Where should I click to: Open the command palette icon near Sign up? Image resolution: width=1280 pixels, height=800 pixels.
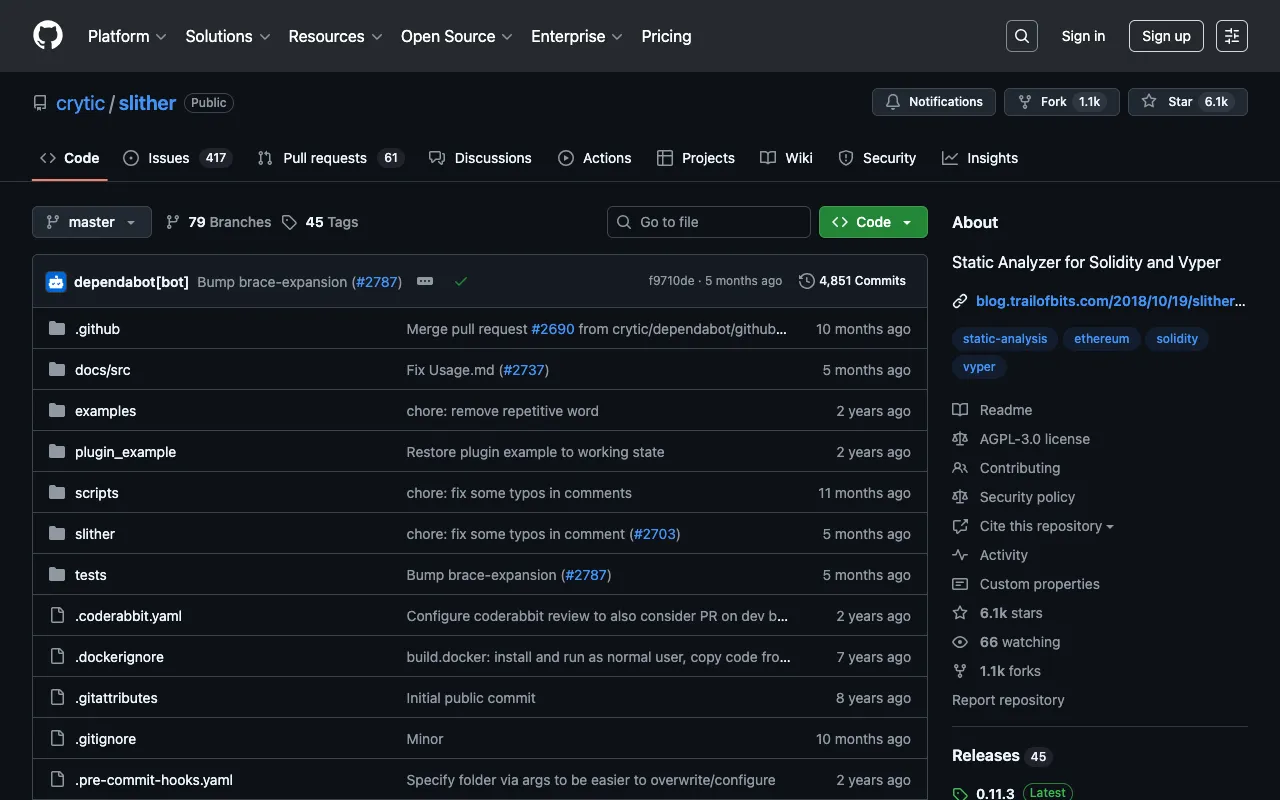[1231, 35]
